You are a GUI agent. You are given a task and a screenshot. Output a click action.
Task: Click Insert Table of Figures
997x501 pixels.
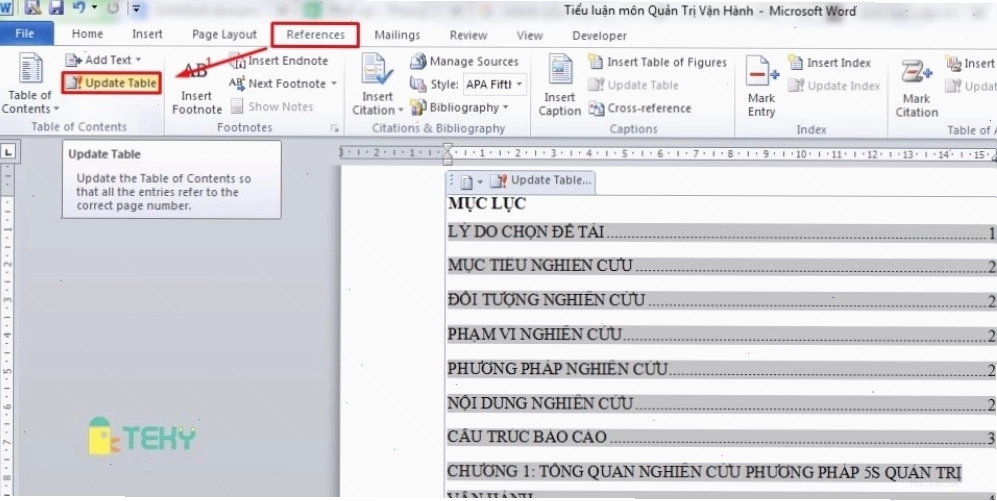(657, 62)
